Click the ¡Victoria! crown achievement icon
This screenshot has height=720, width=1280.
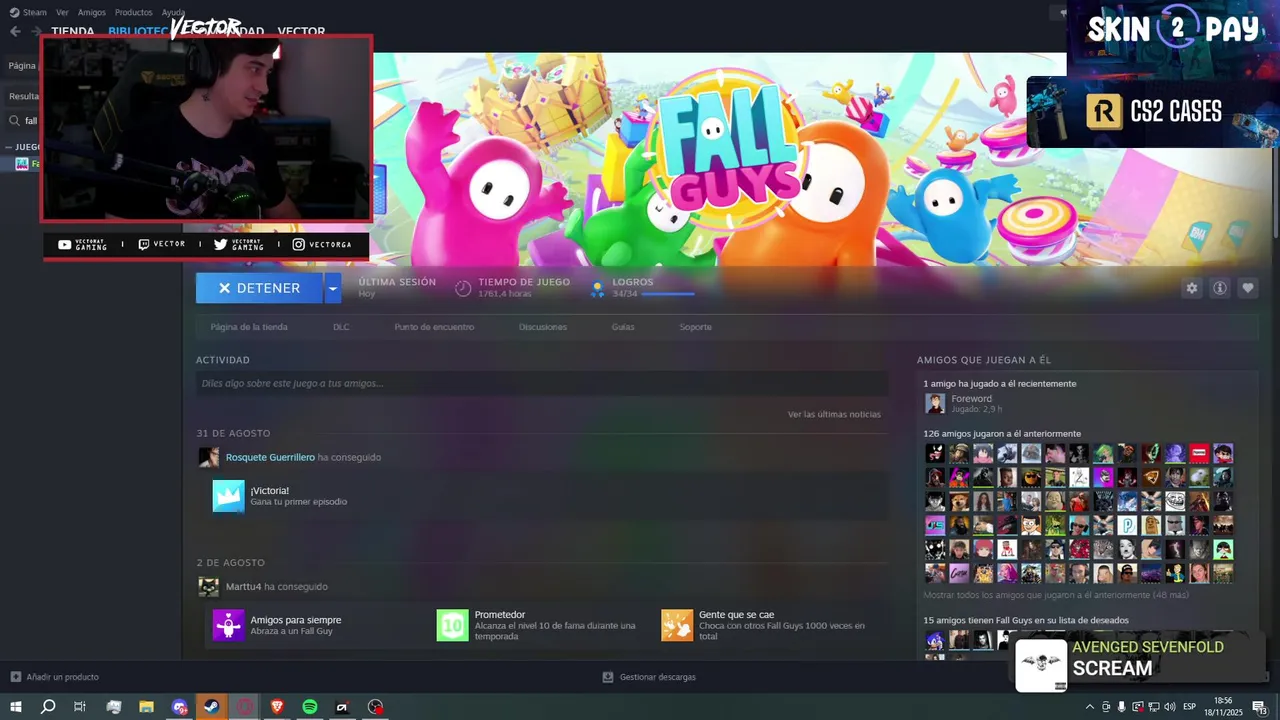(x=228, y=496)
